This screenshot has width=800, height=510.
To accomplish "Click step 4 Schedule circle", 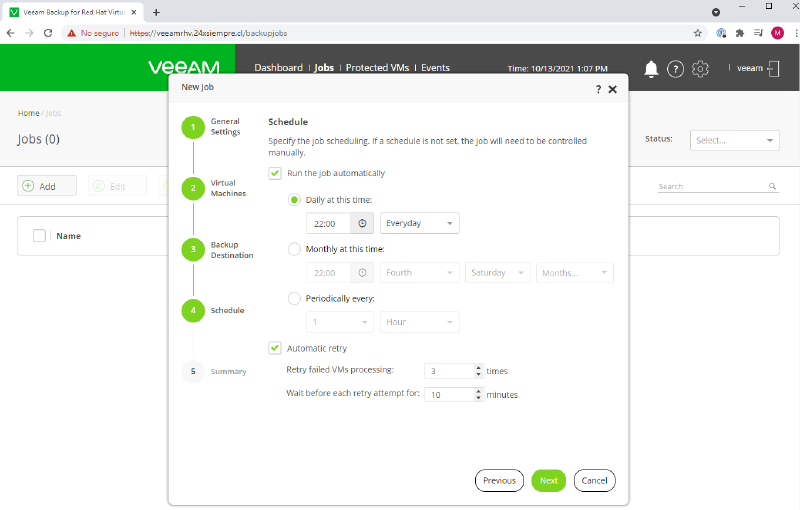I will 193,311.
